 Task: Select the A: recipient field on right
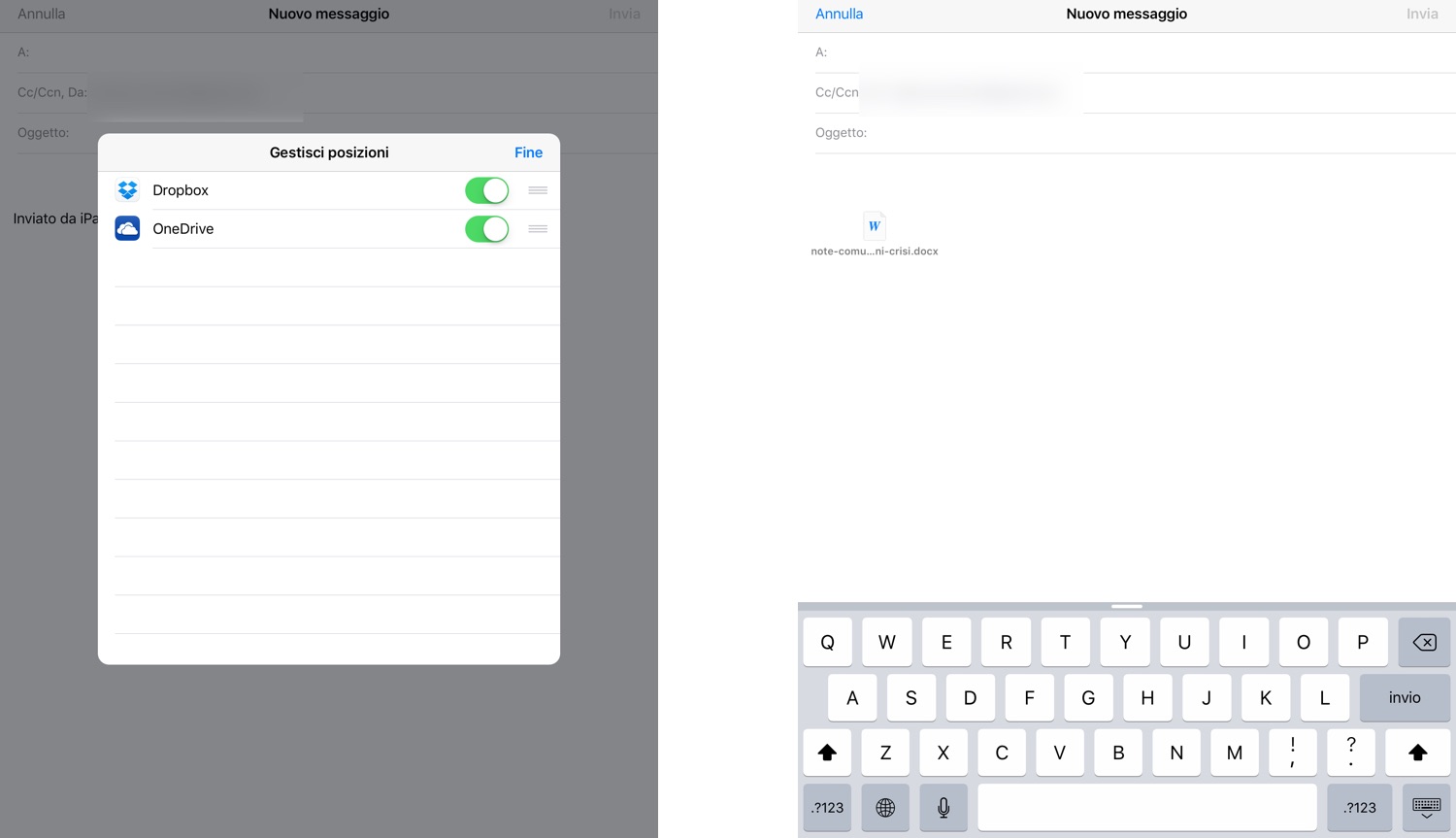(x=1136, y=52)
